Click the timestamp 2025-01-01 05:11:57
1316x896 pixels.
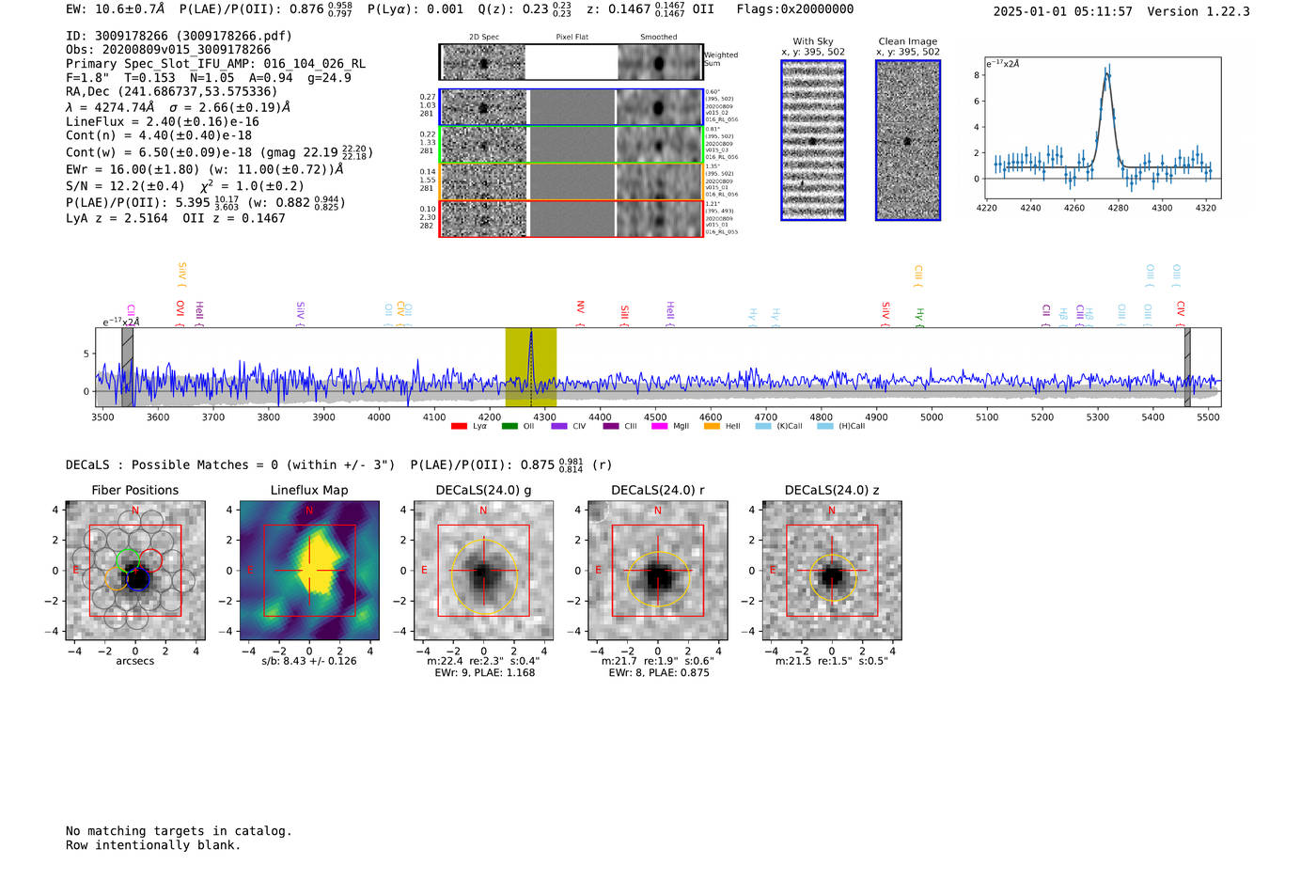click(x=1063, y=11)
